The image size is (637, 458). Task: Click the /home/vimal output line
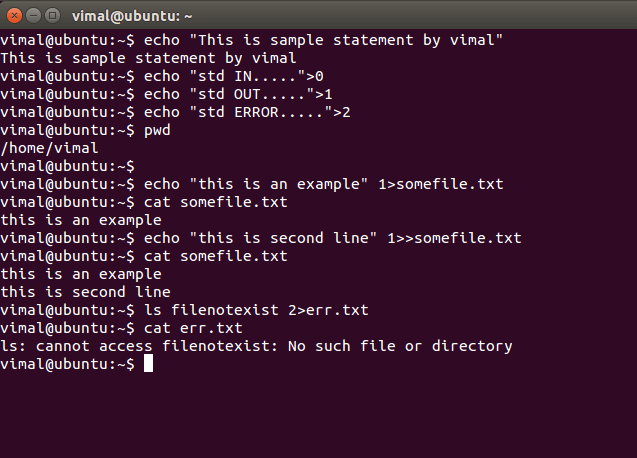pos(49,148)
